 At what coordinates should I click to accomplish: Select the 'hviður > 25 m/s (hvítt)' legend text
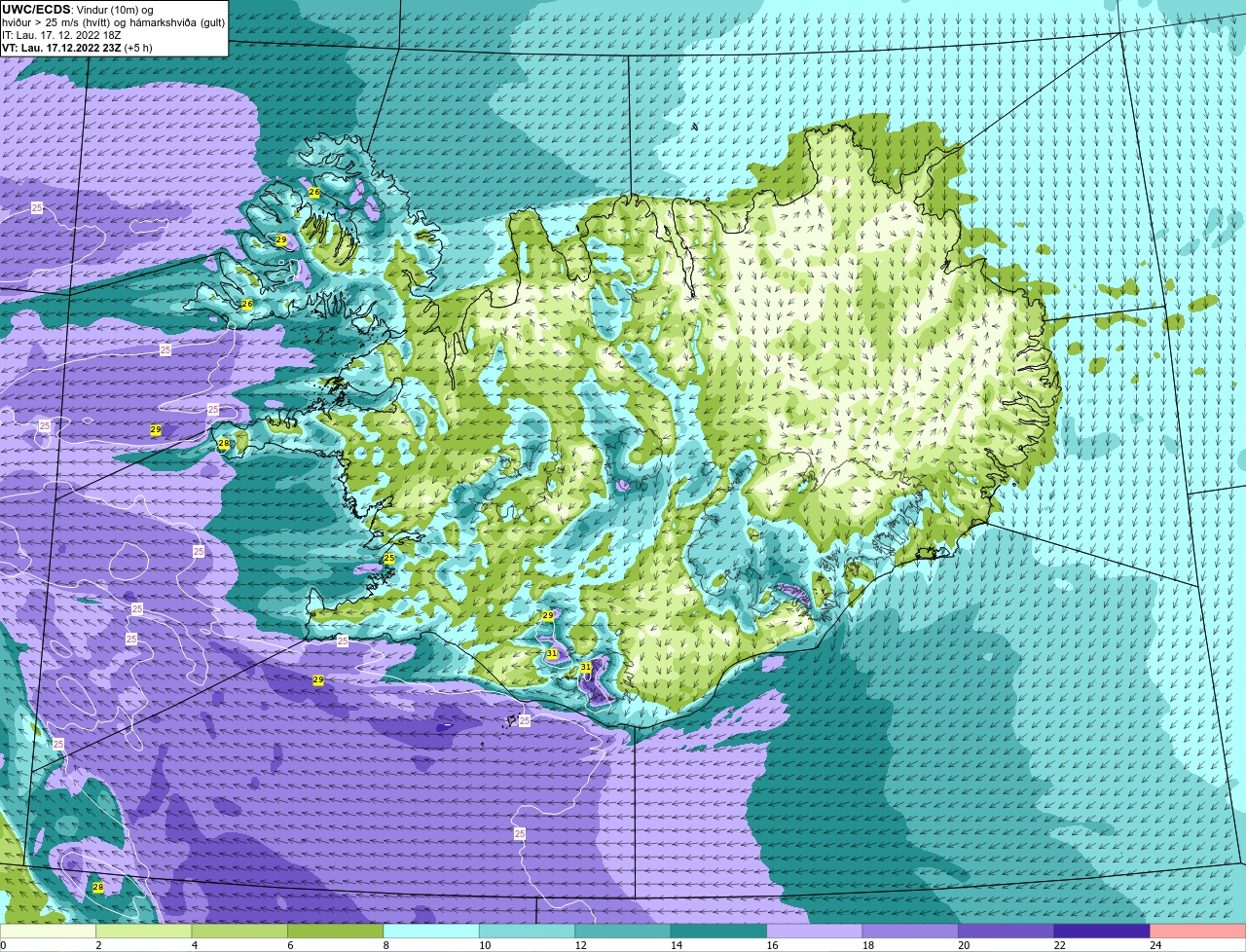pyautogui.click(x=57, y=22)
